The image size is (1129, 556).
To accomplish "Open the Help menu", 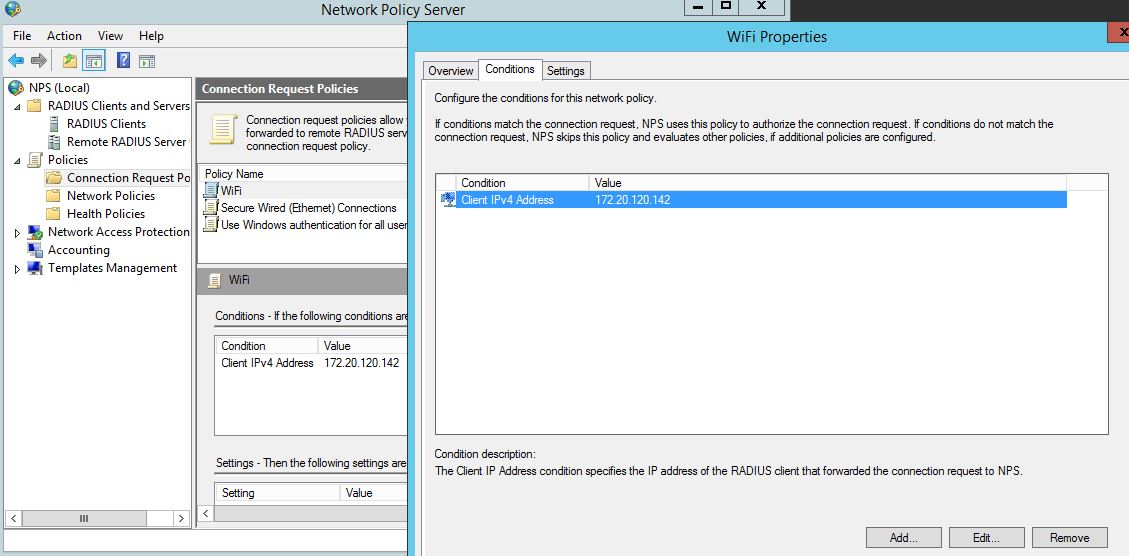I will point(151,36).
